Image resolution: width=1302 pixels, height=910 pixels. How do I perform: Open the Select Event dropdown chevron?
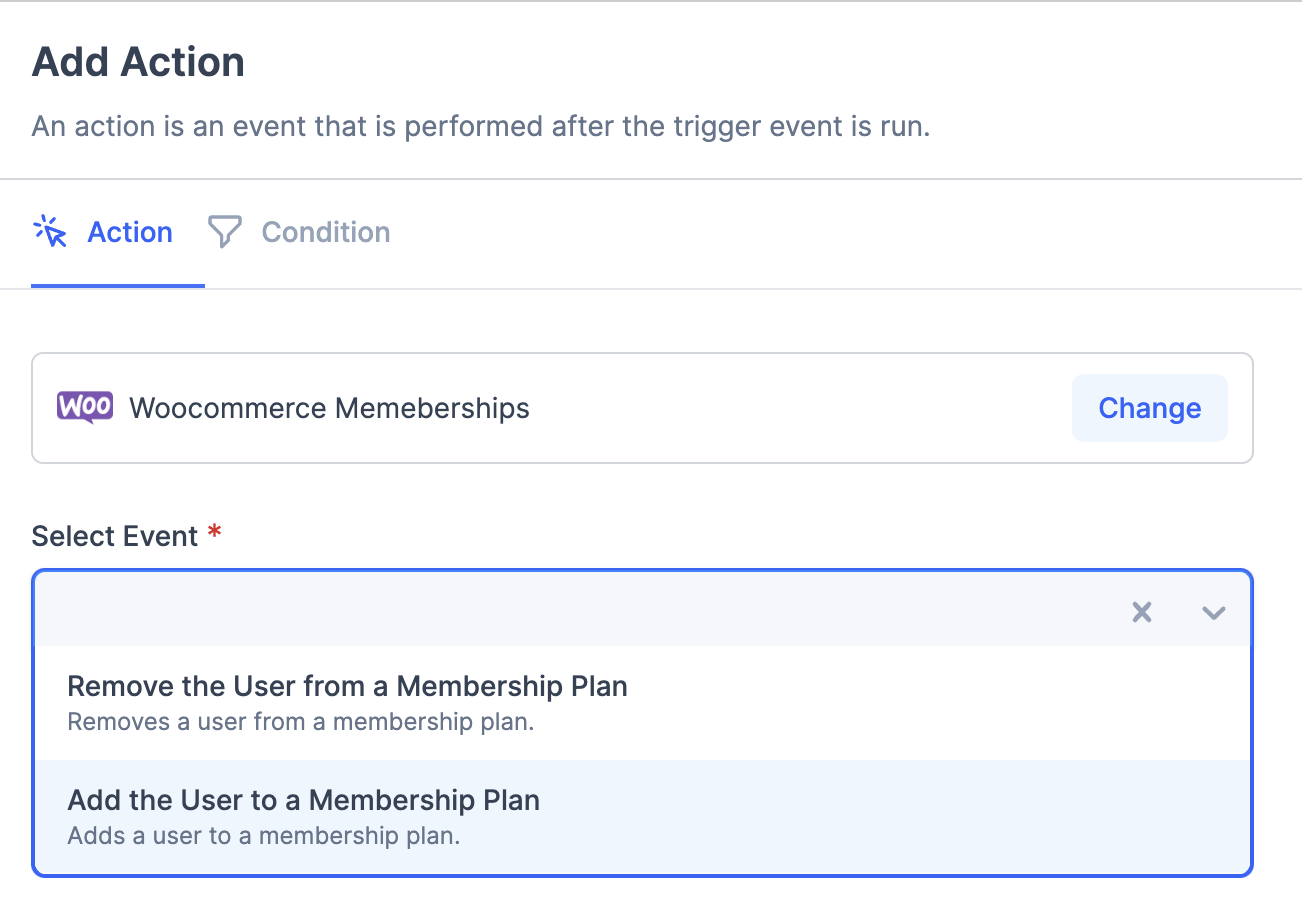(x=1213, y=611)
